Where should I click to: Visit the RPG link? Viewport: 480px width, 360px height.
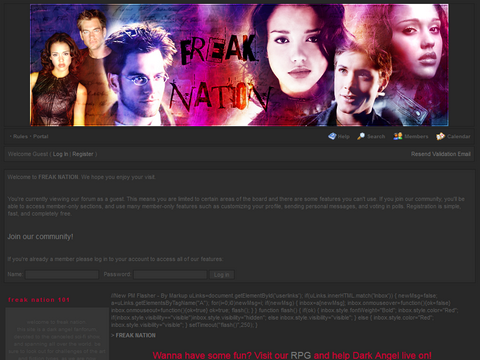pos(301,355)
